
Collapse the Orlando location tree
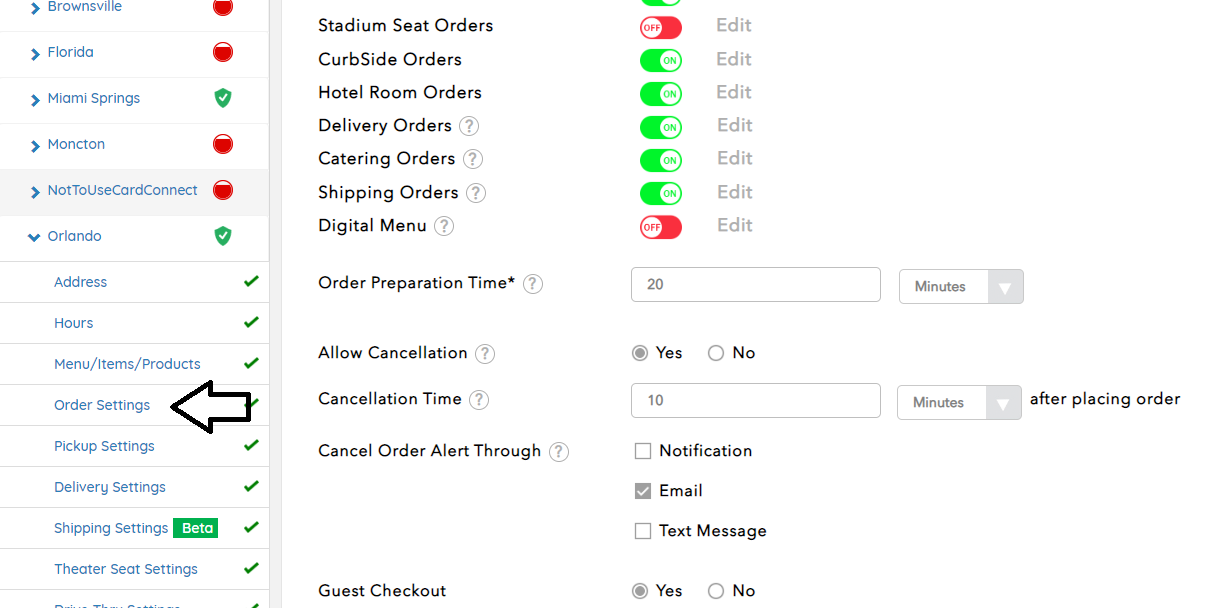35,237
